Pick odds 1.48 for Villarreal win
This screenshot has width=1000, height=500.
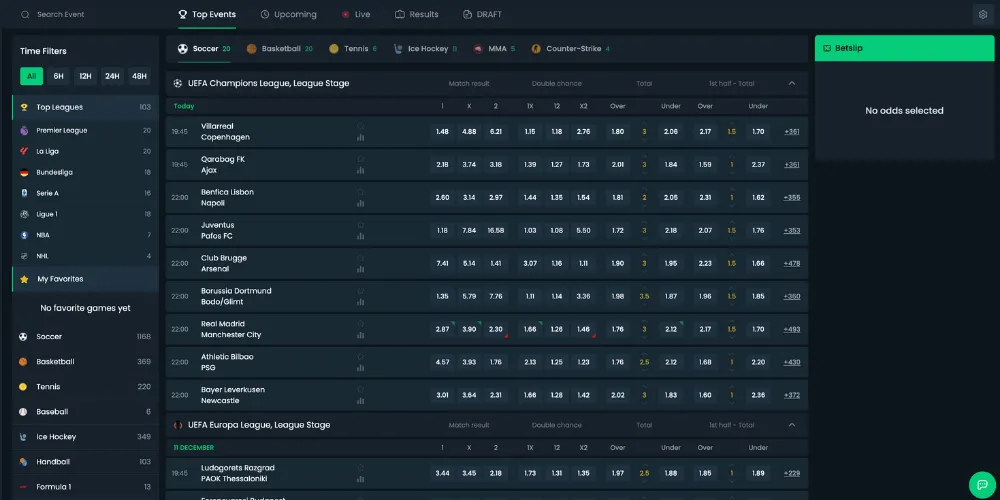442,131
